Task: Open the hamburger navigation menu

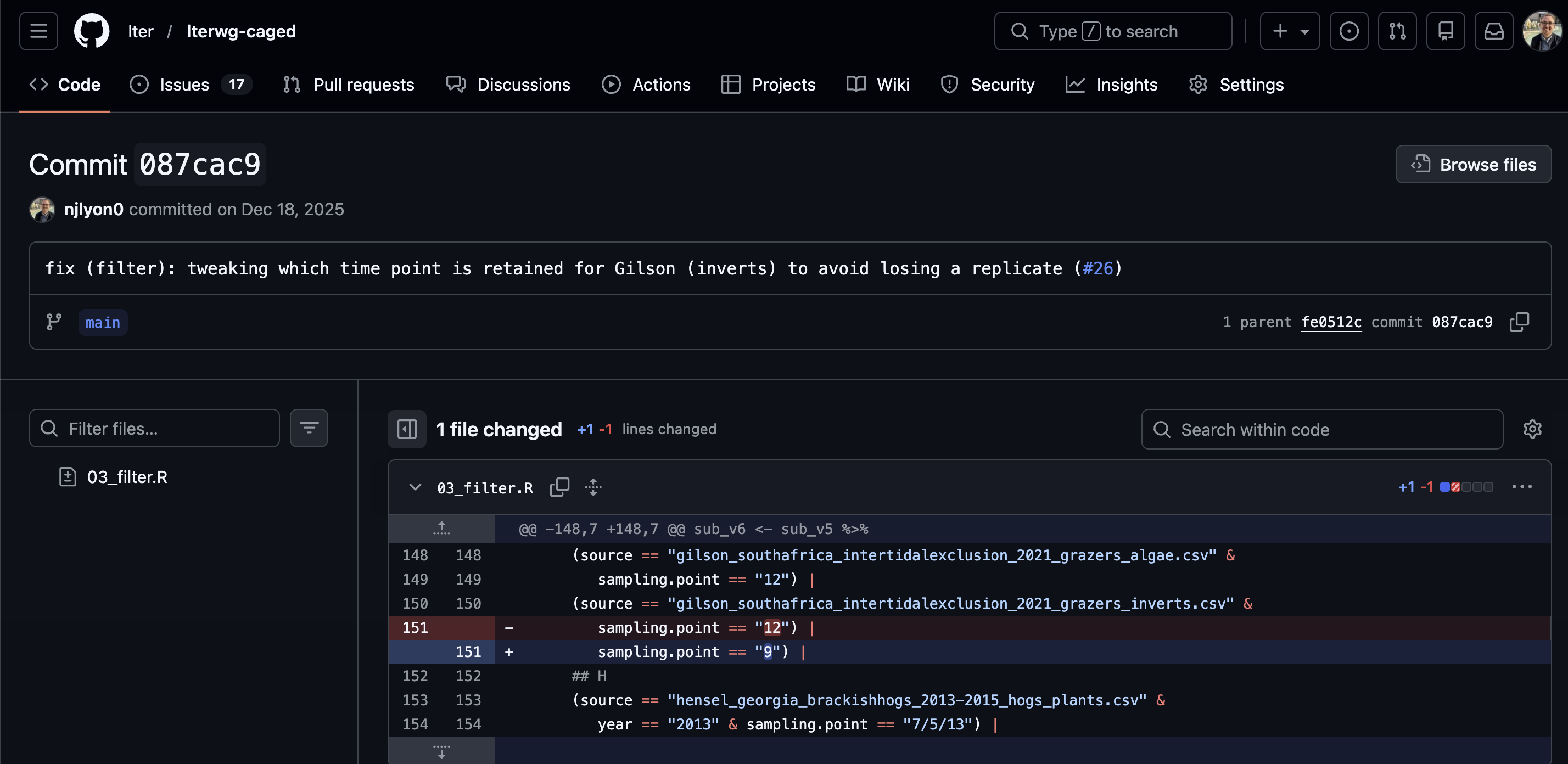Action: tap(38, 31)
